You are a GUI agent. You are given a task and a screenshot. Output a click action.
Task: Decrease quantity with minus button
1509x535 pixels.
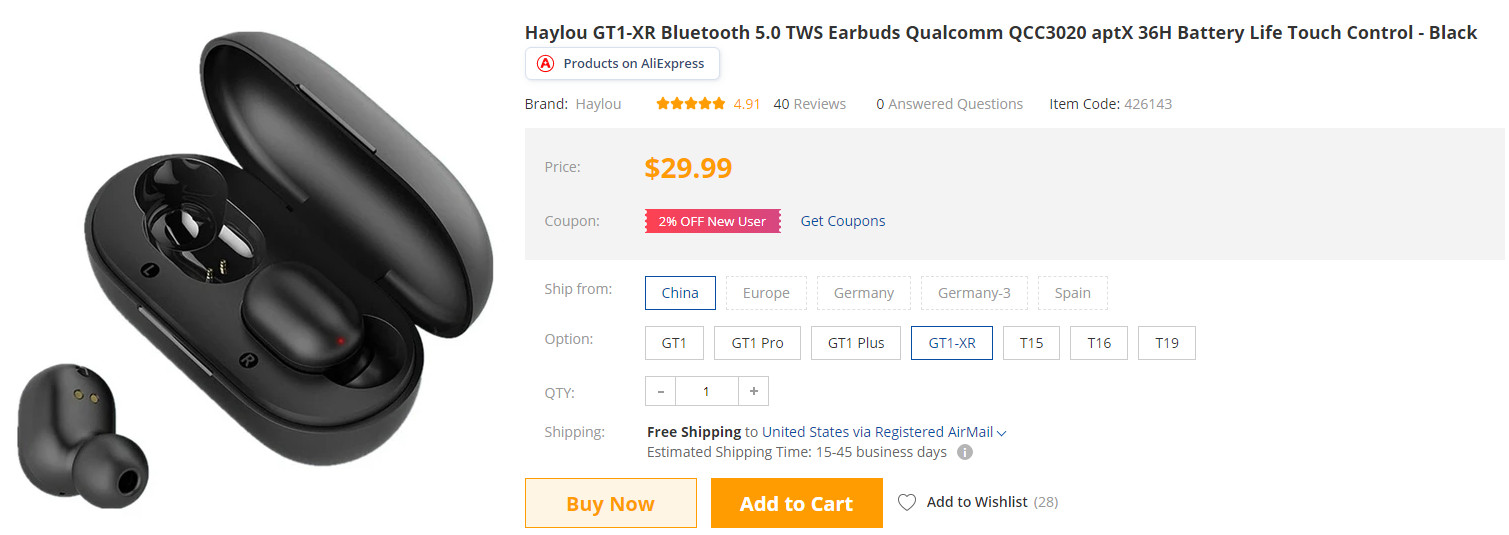[661, 391]
